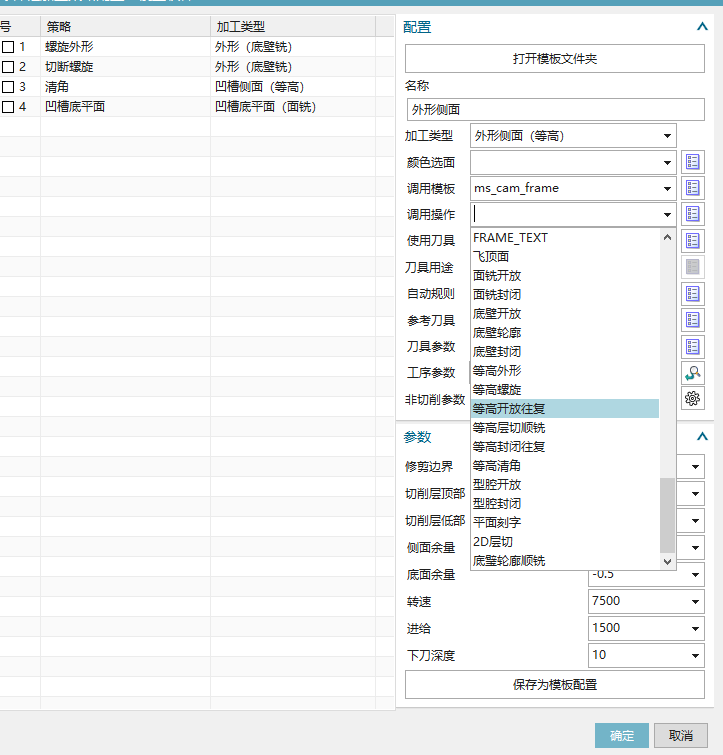Tick the checkbox for row 4 凹槽底平面
723x755 pixels.
pos(8,106)
